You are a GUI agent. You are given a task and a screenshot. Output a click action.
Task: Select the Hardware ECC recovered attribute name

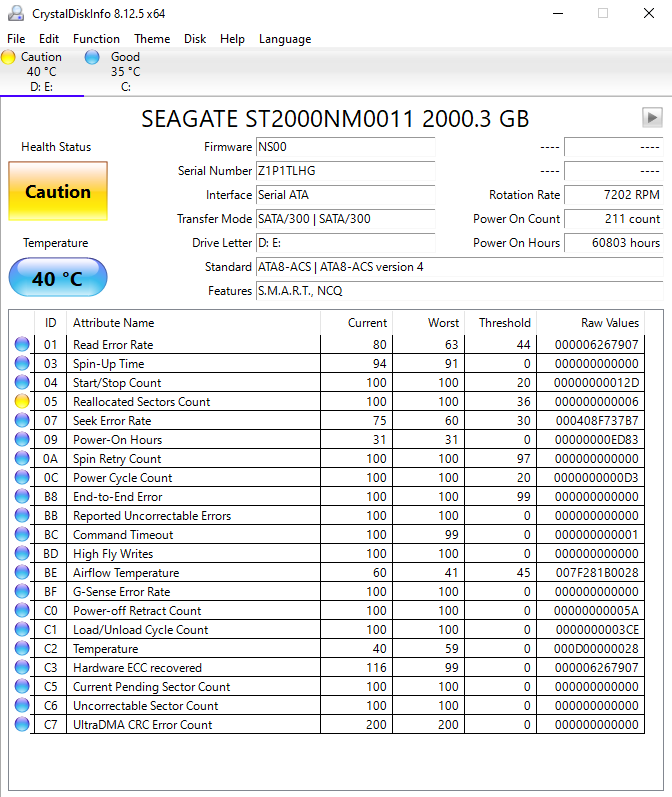[x=137, y=667]
